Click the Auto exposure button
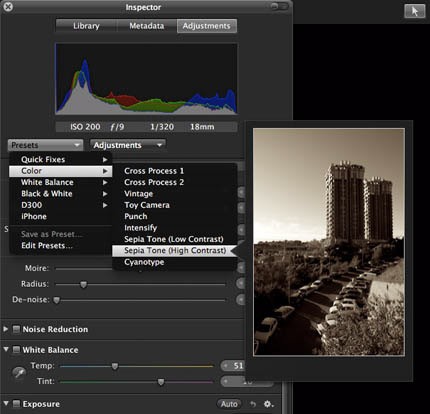Screen dimensions: 430x414 coord(229,404)
